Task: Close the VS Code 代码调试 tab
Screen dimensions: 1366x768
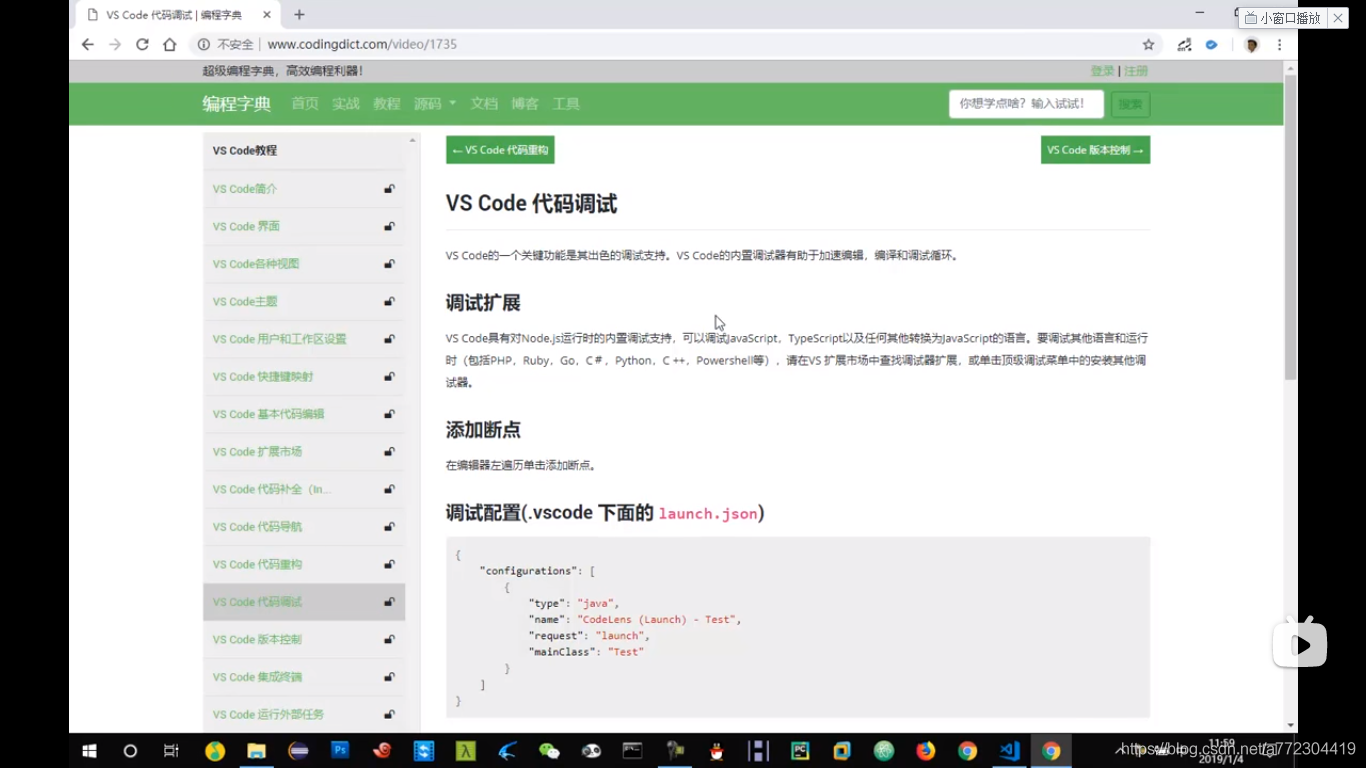Action: click(x=267, y=15)
